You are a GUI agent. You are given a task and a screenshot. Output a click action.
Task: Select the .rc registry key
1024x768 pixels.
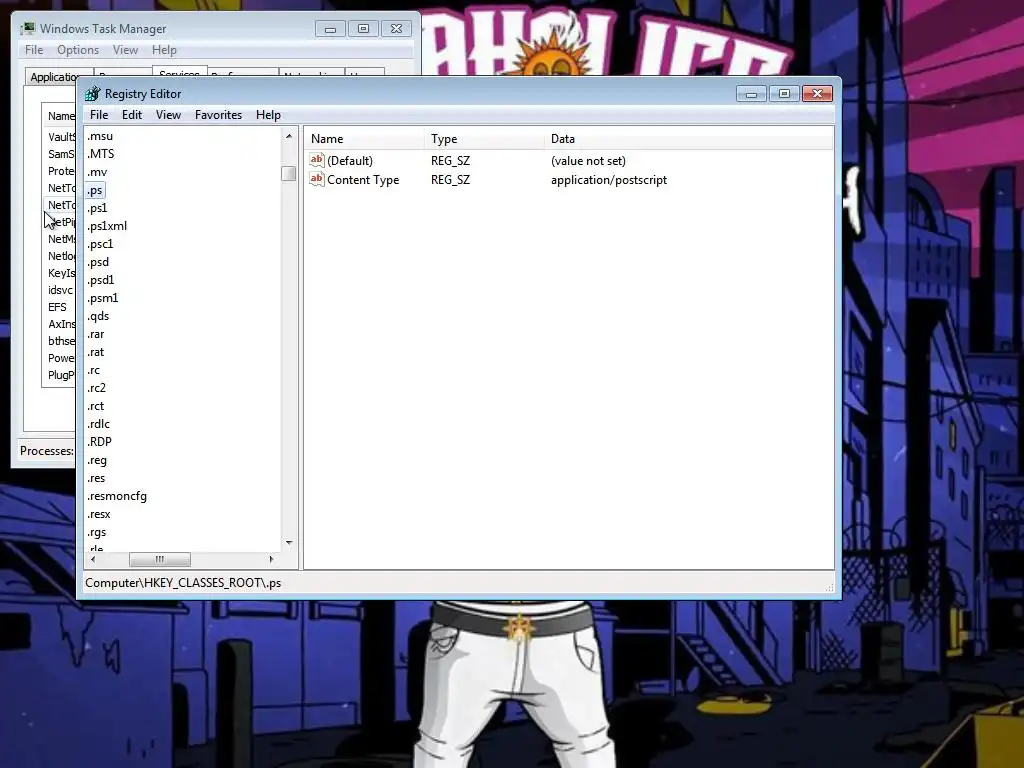click(x=93, y=370)
